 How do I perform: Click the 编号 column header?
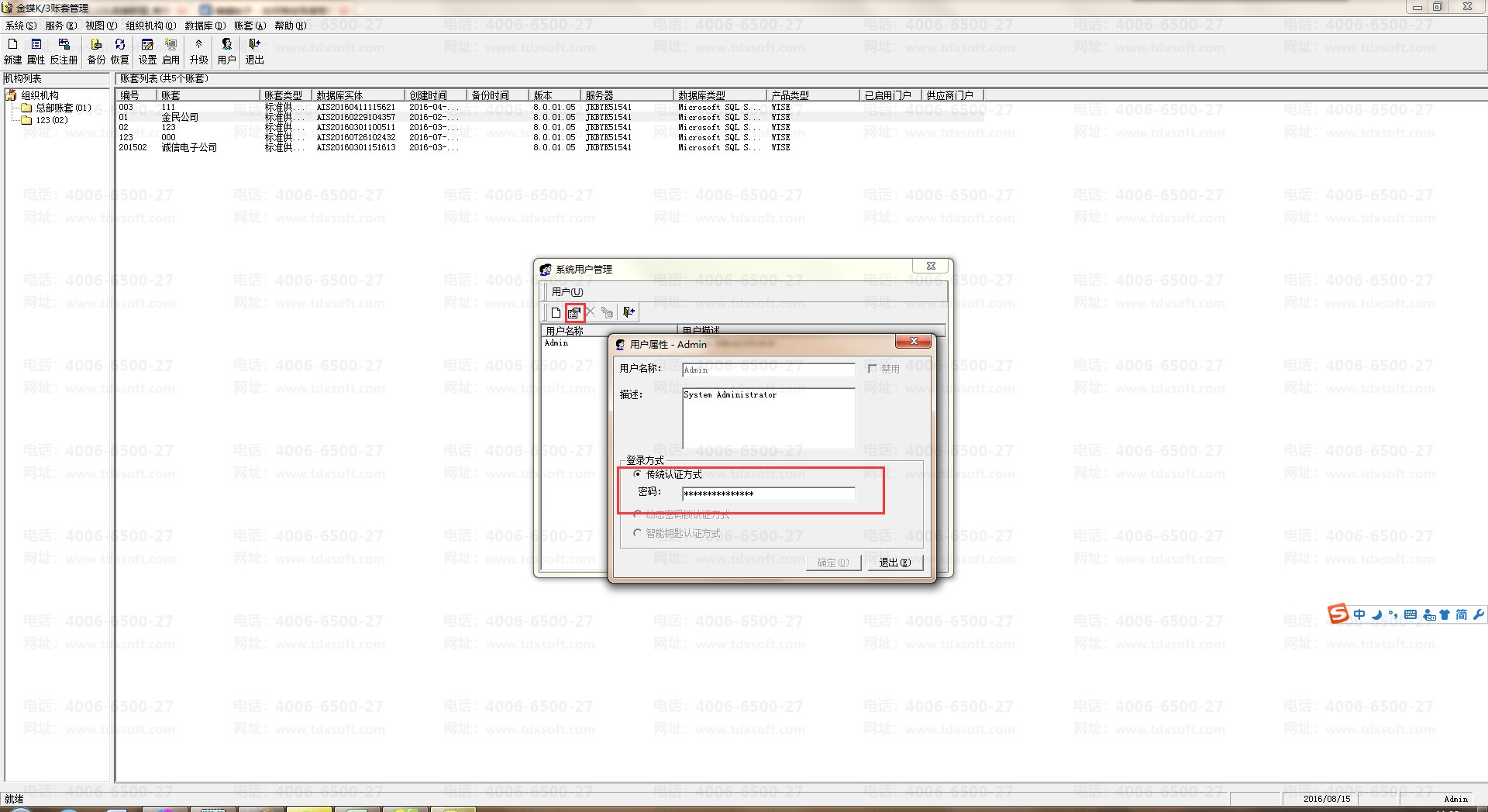137,95
